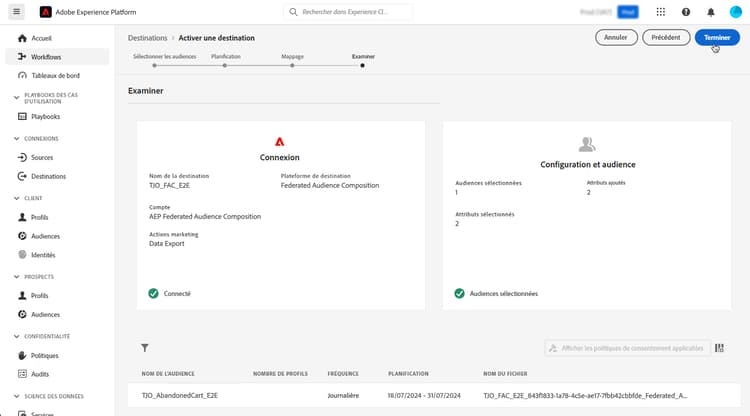Collapse the Confidentialité section
This screenshot has width=750, height=416.
[x=16, y=337]
